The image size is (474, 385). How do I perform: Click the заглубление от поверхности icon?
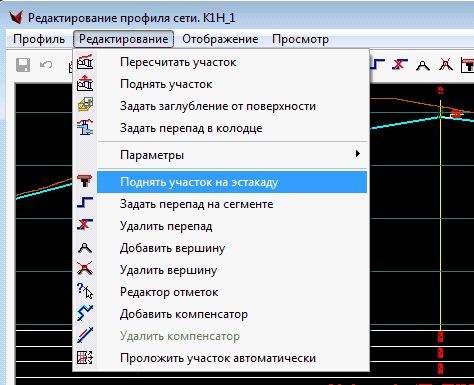coord(85,105)
